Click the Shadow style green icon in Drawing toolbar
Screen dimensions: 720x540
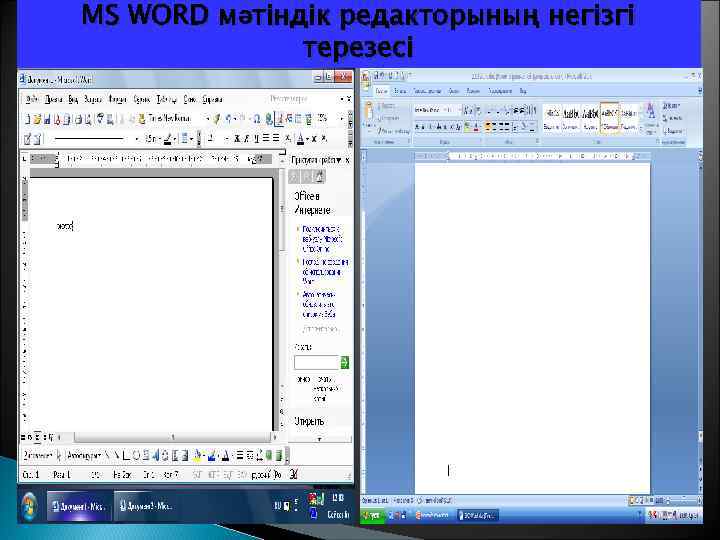pos(269,456)
